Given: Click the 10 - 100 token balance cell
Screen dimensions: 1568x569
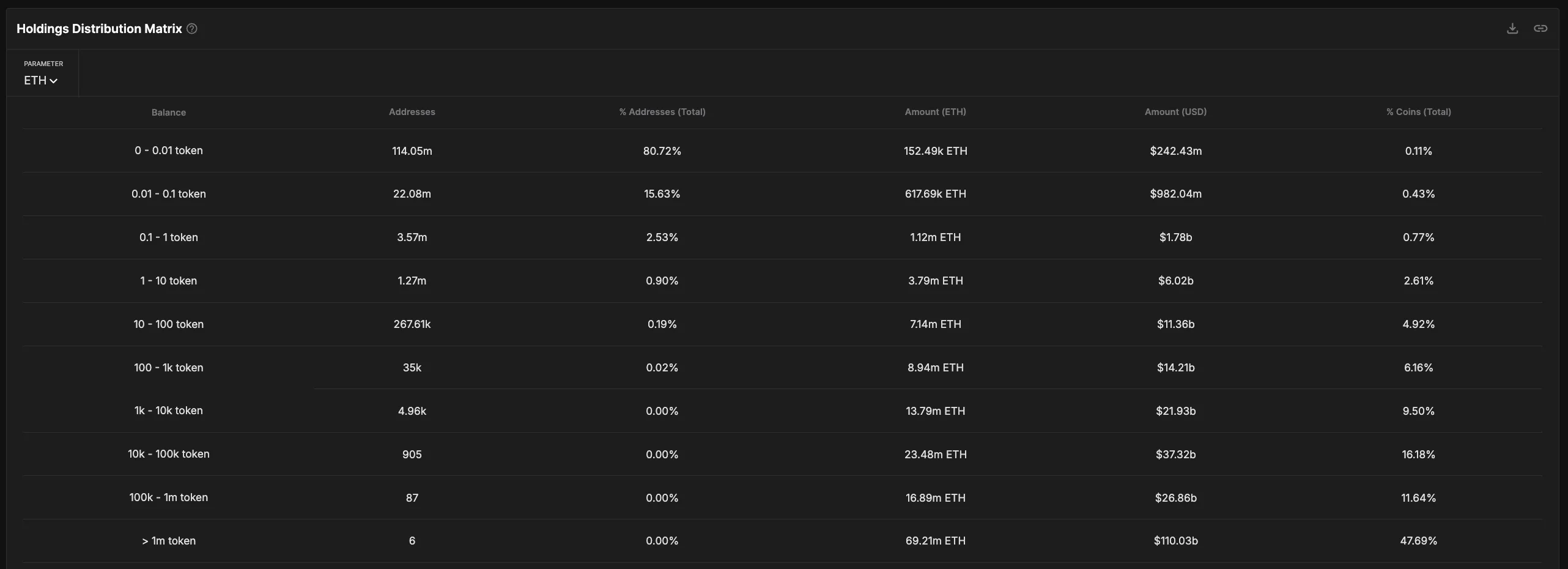Looking at the screenshot, I should (x=169, y=324).
